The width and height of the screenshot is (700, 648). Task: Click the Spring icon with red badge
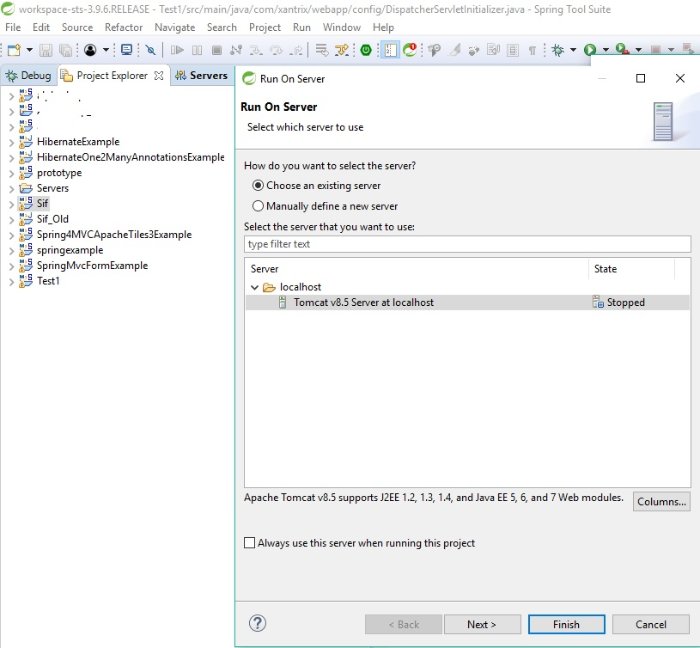pyautogui.click(x=409, y=50)
